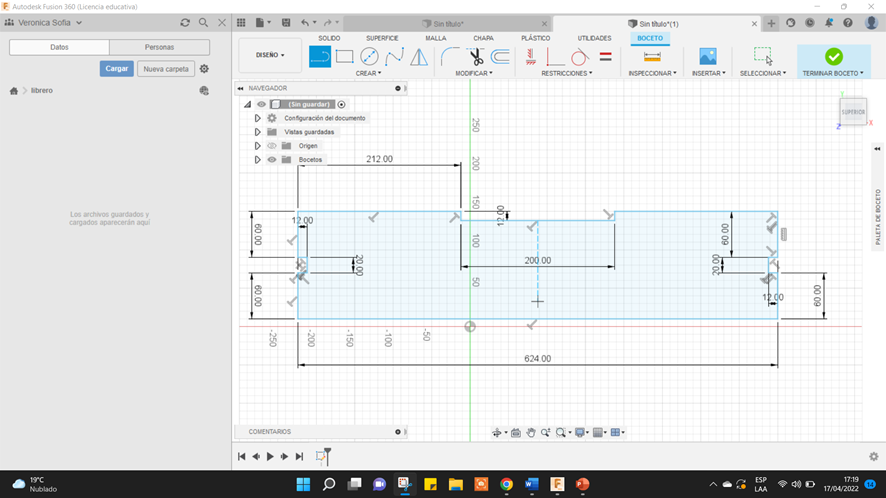Select the Pan hand tool

[532, 433]
